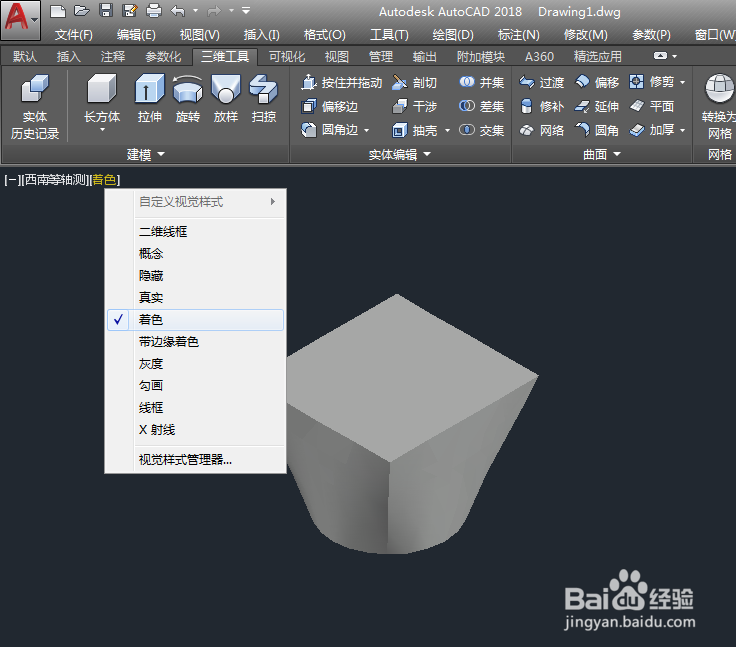Choose Shaded with Edges (带边缘着色) style
This screenshot has height=647, width=736.
click(196, 342)
